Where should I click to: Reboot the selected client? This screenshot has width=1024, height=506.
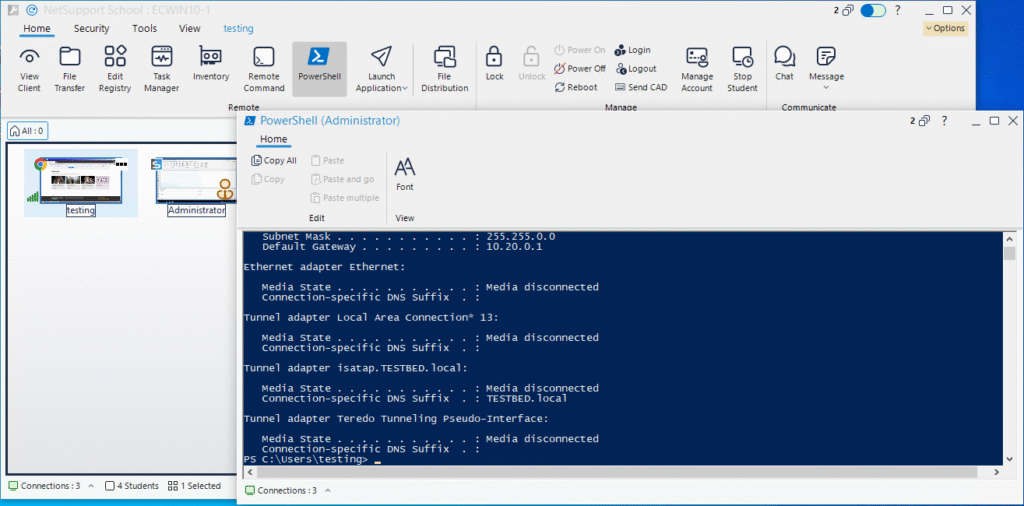click(x=576, y=87)
